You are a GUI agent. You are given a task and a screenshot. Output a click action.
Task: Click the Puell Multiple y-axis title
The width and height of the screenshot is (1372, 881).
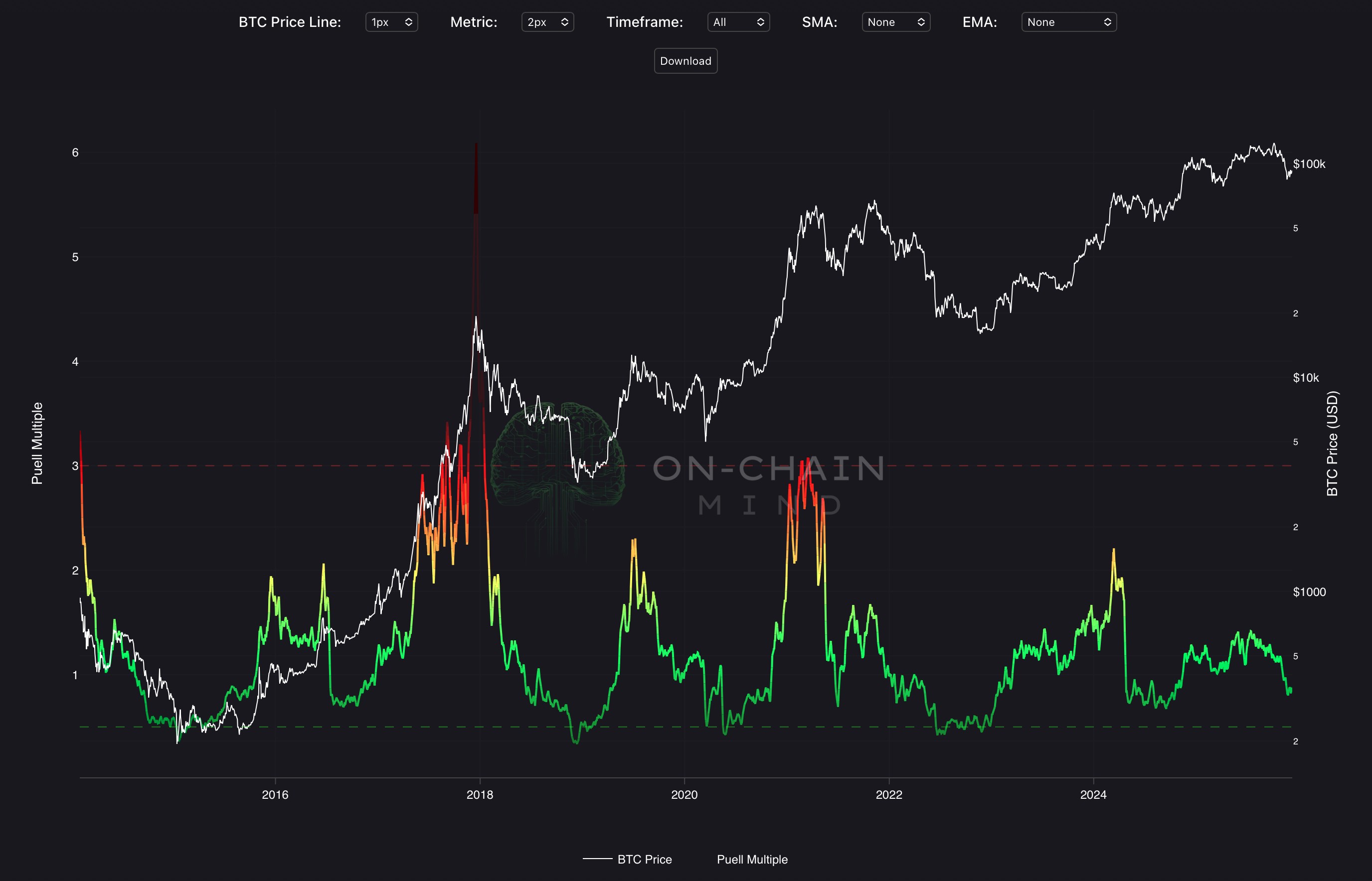point(37,443)
